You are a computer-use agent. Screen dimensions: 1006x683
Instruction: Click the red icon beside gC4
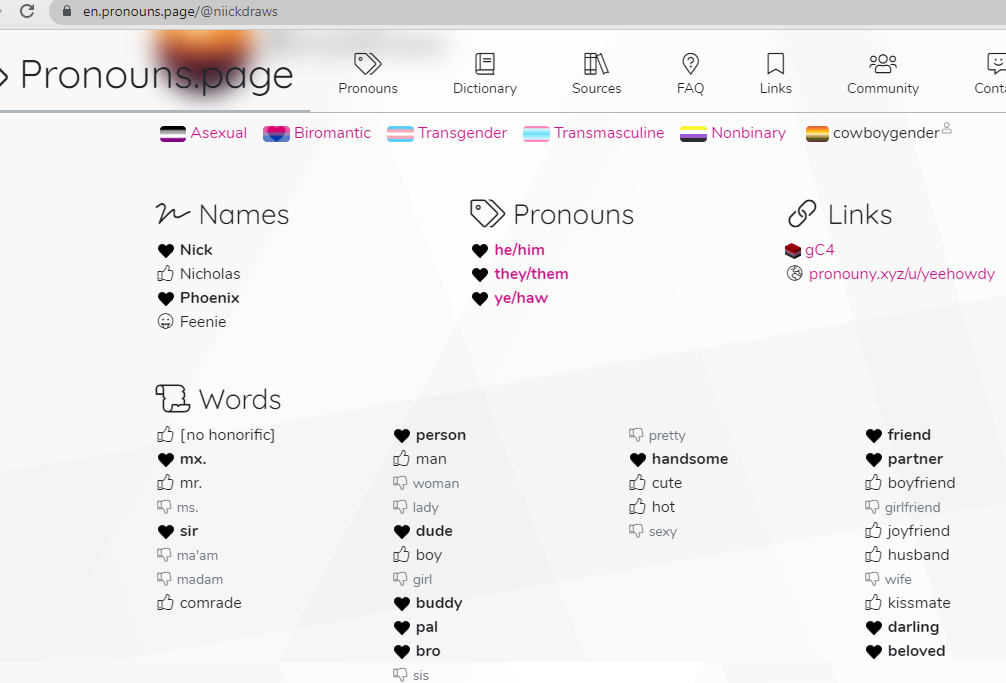click(x=793, y=250)
